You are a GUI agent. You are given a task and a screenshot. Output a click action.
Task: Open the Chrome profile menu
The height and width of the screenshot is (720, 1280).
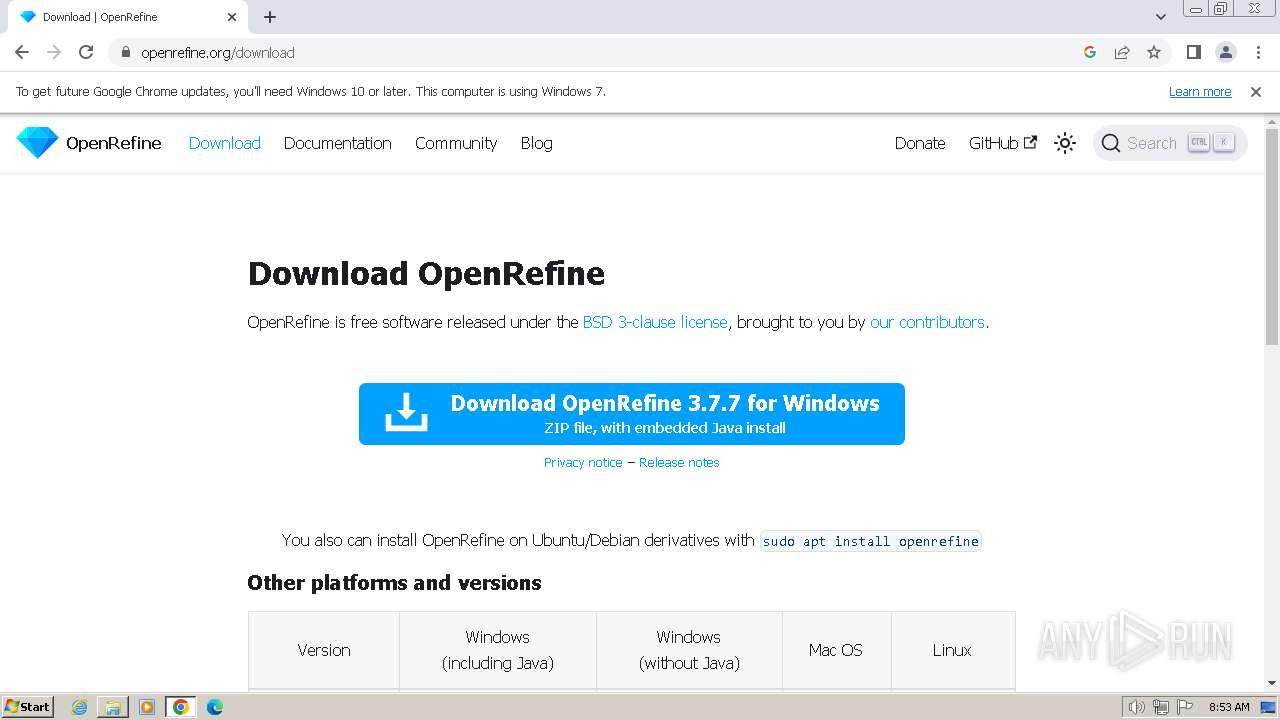click(1225, 52)
